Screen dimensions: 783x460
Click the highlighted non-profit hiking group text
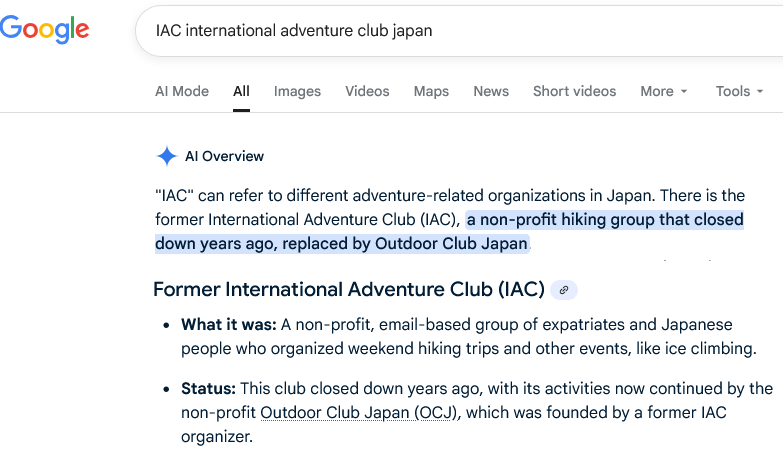[x=604, y=220]
